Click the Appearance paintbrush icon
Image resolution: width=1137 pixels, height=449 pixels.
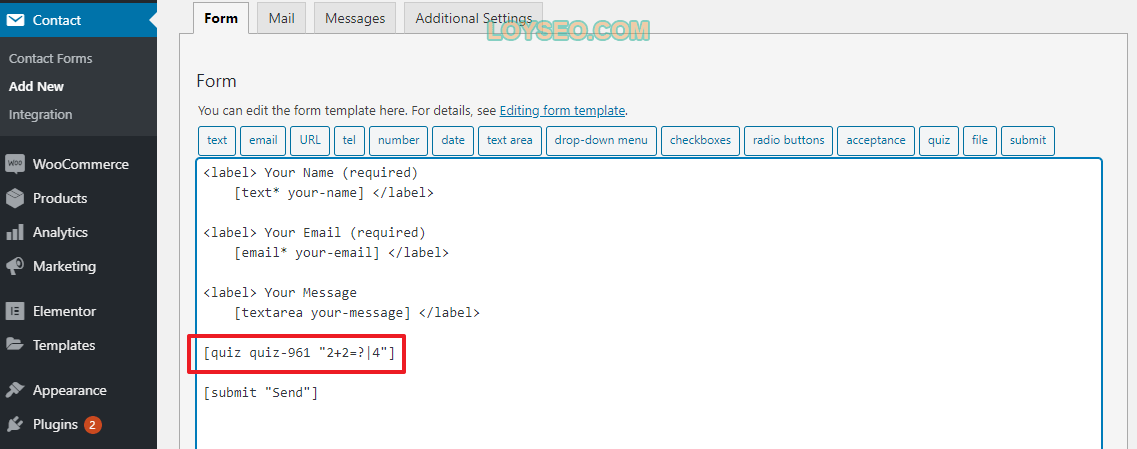15,390
